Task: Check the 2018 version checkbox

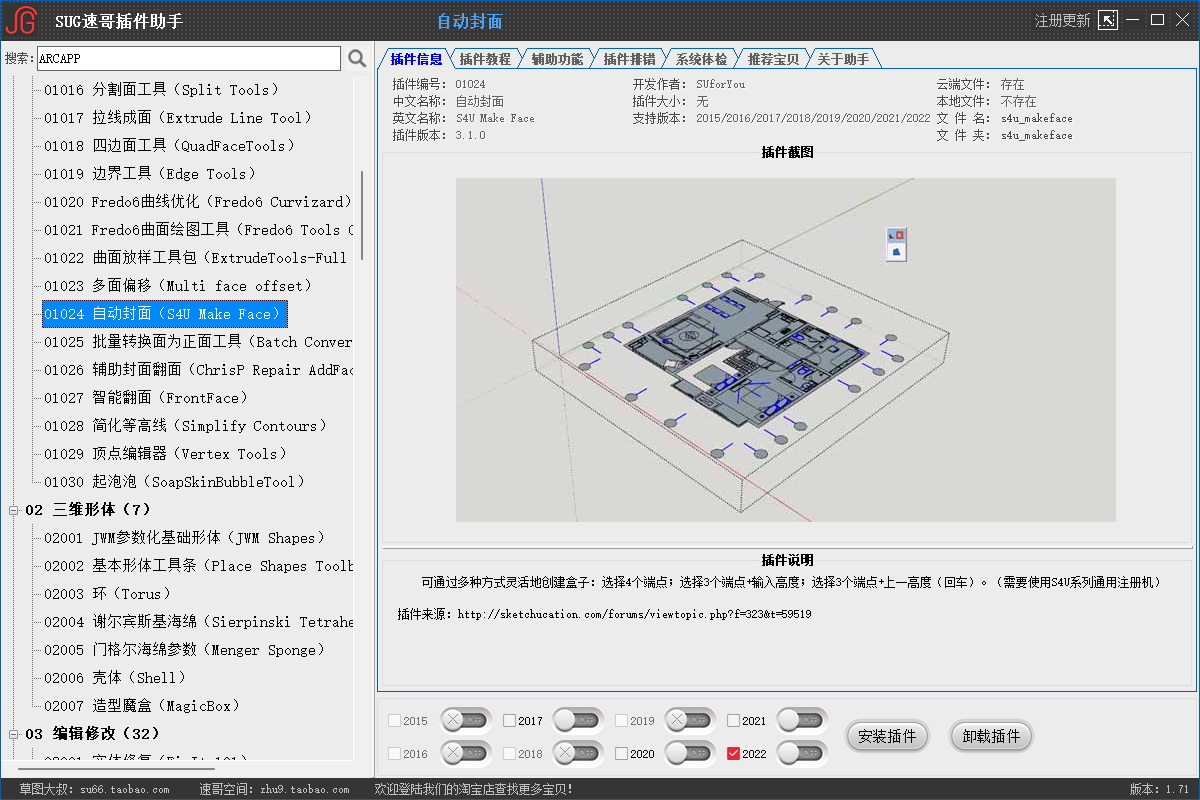Action: (510, 754)
